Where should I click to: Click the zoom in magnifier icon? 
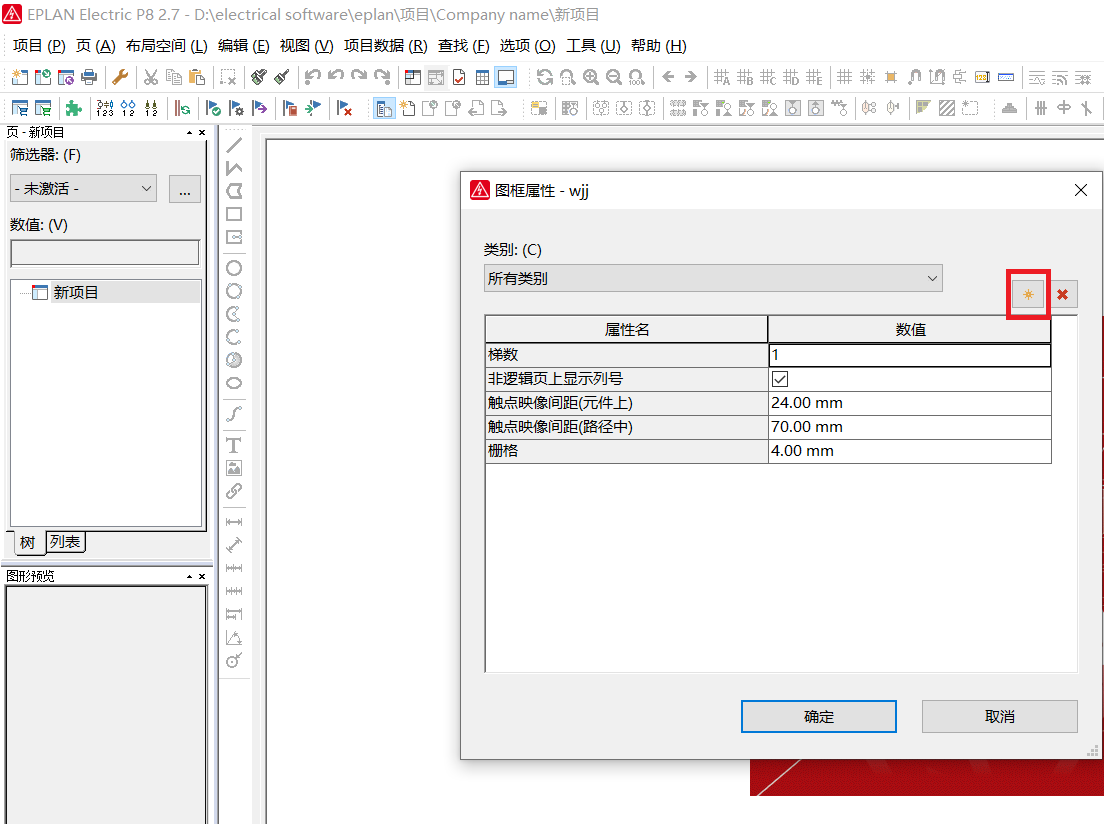click(591, 77)
